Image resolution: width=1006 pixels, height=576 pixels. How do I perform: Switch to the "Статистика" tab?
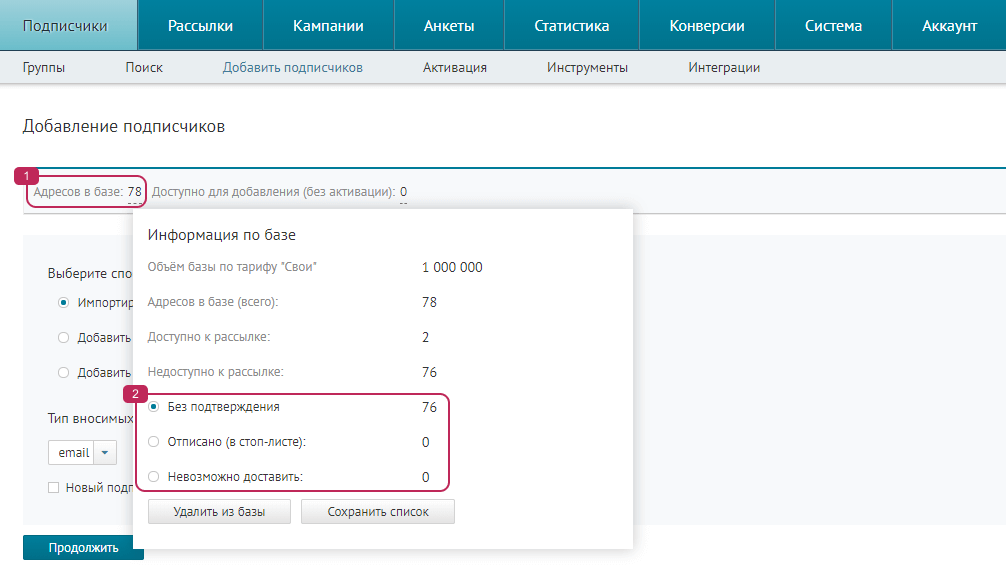[x=570, y=24]
